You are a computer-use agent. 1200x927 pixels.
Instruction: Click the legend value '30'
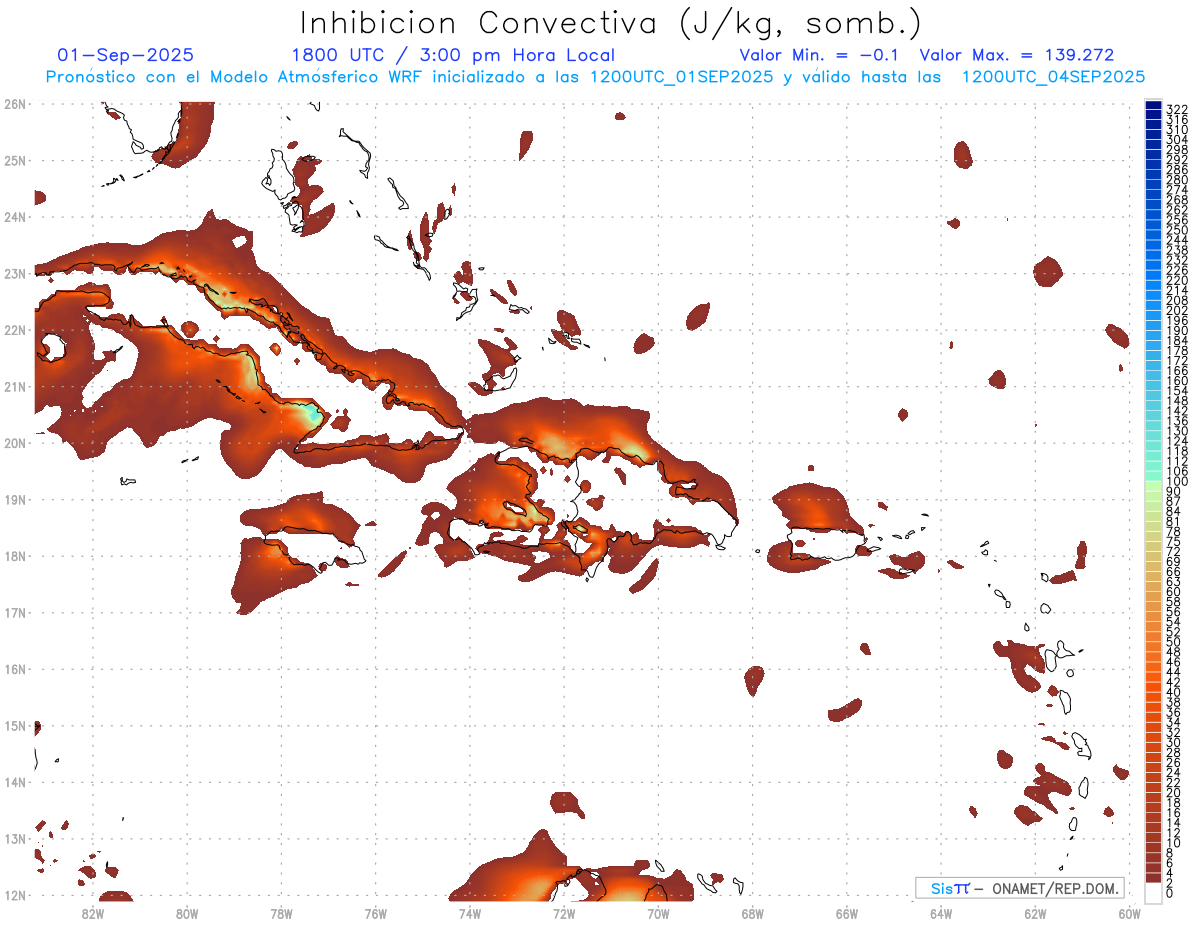click(1174, 742)
